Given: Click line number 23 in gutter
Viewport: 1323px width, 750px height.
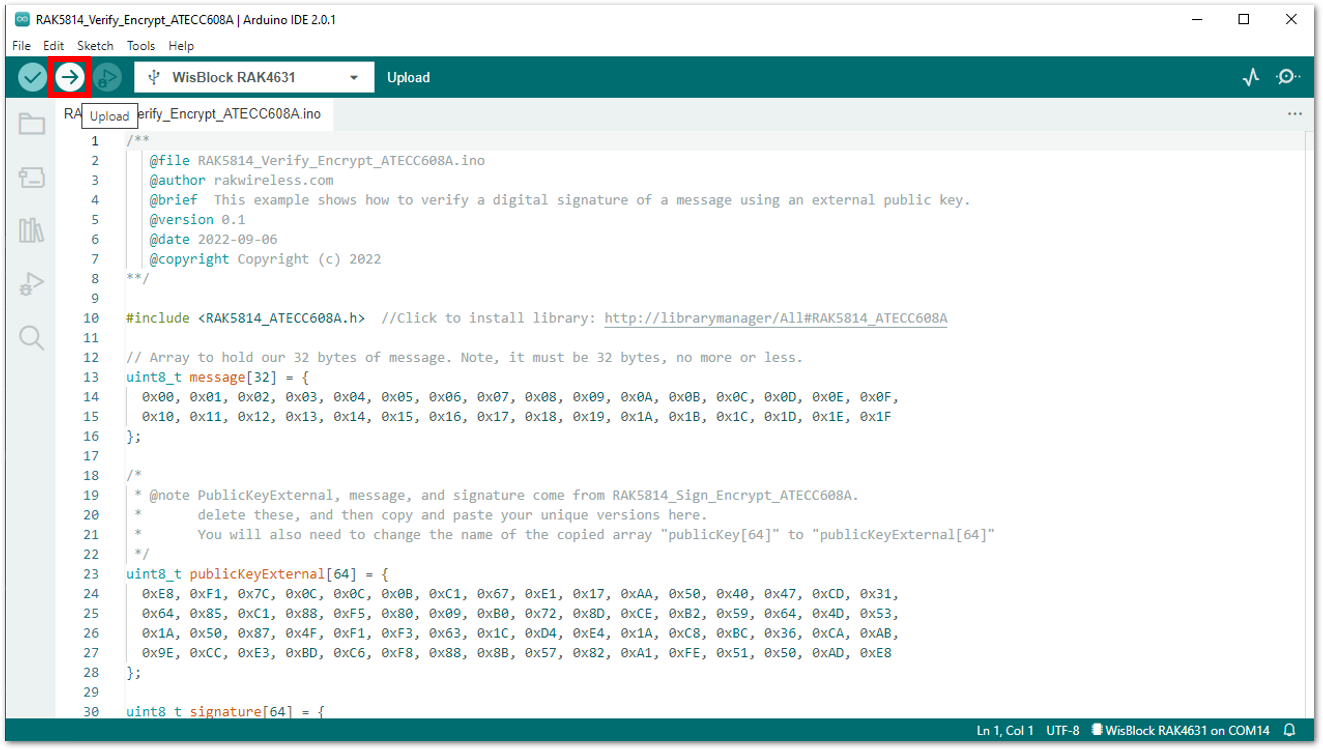Looking at the screenshot, I should click(x=91, y=574).
